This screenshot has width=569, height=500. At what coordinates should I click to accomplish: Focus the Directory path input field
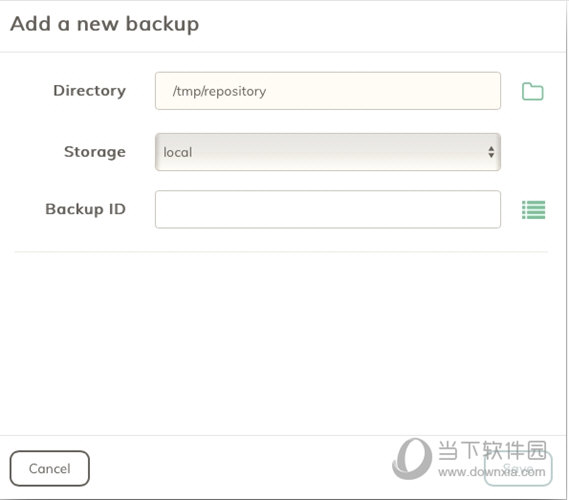point(328,91)
